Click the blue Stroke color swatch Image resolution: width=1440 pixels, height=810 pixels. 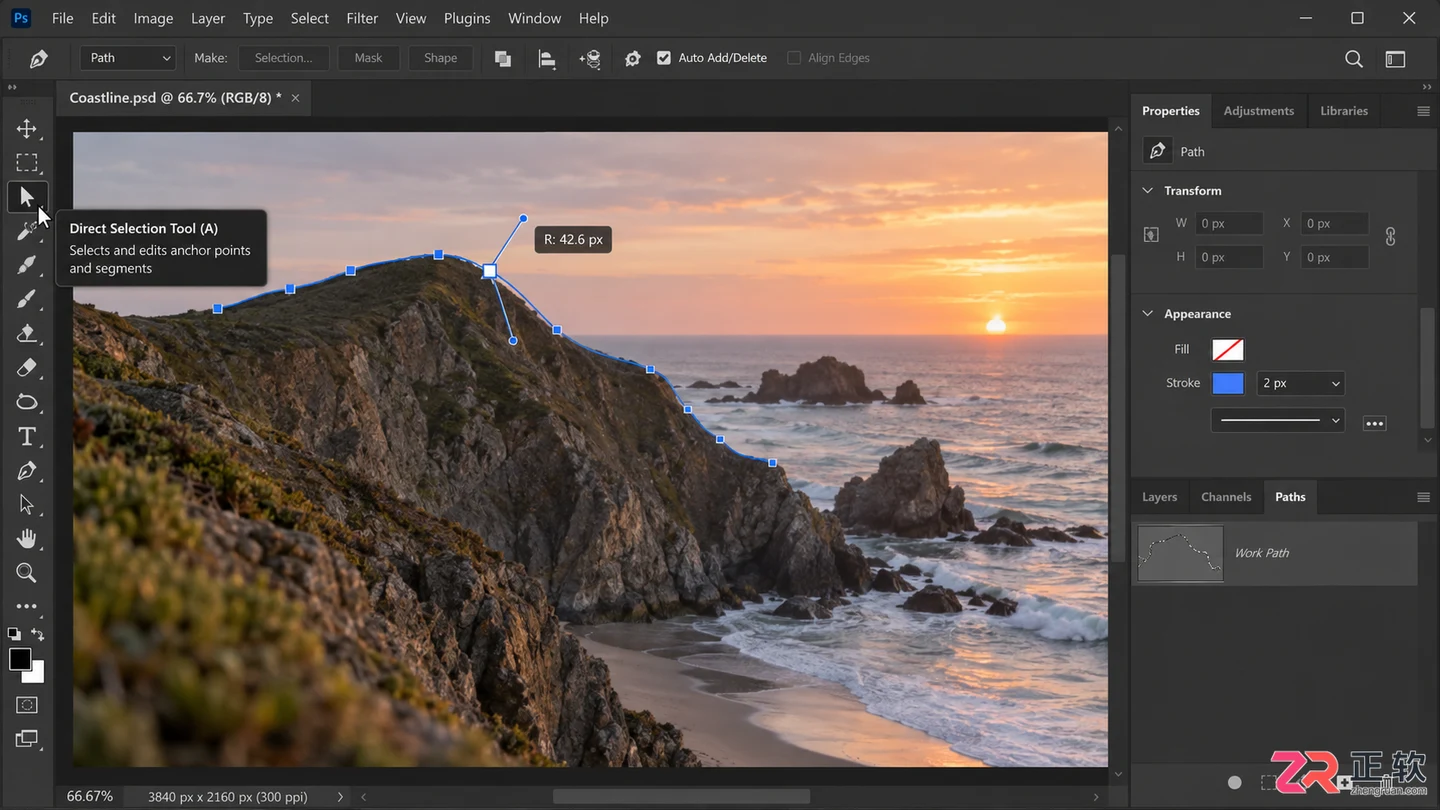tap(1228, 383)
